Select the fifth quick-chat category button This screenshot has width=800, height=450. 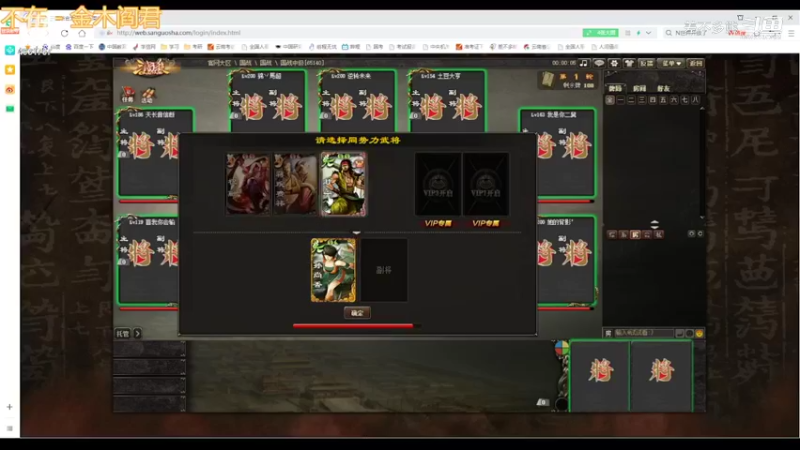pos(659,234)
